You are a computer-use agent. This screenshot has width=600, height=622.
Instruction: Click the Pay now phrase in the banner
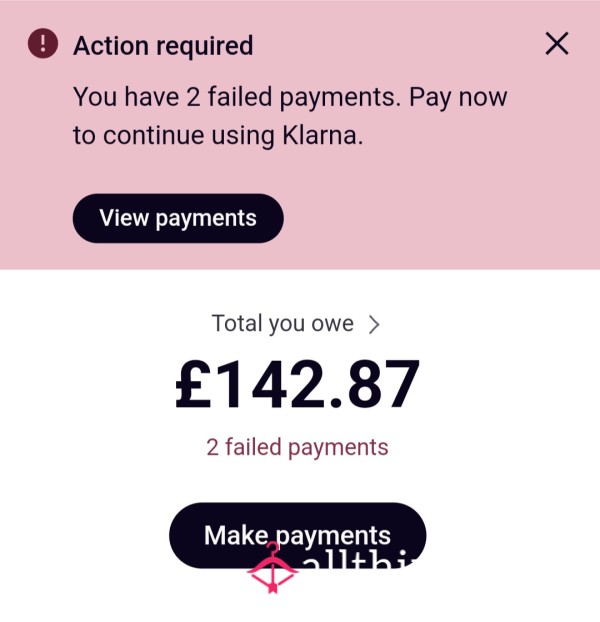coord(458,98)
